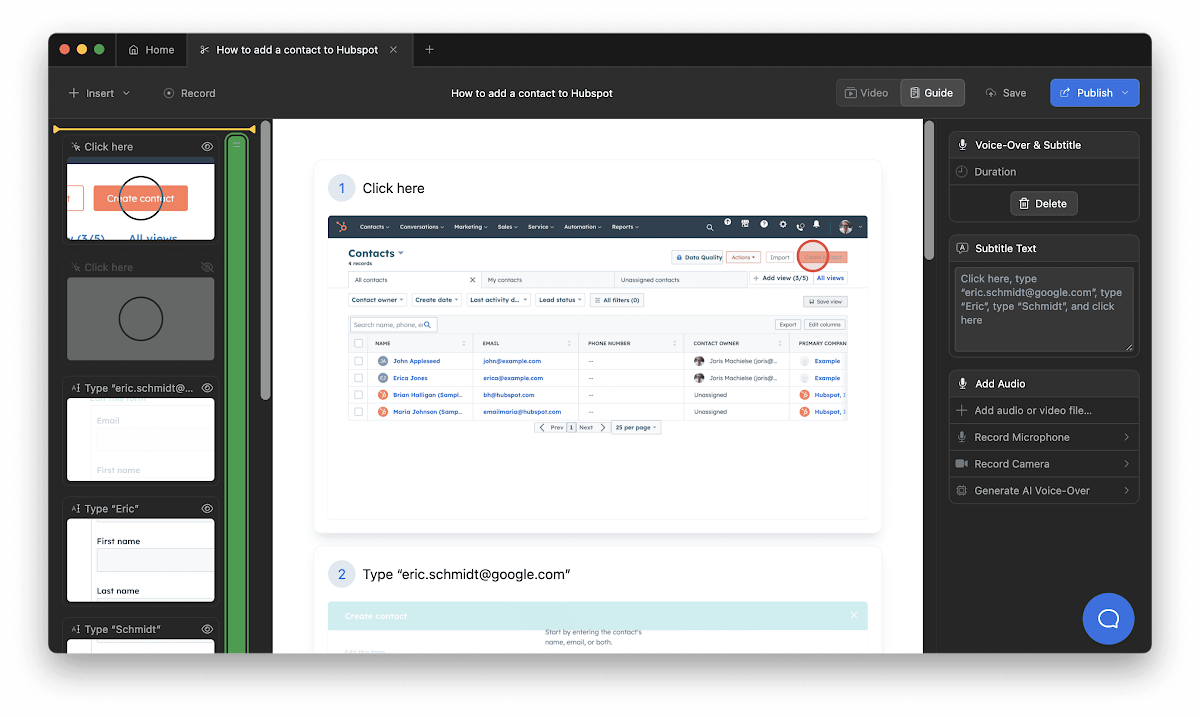Image resolution: width=1200 pixels, height=717 pixels.
Task: Click into the subtitle text box
Action: pos(1044,309)
